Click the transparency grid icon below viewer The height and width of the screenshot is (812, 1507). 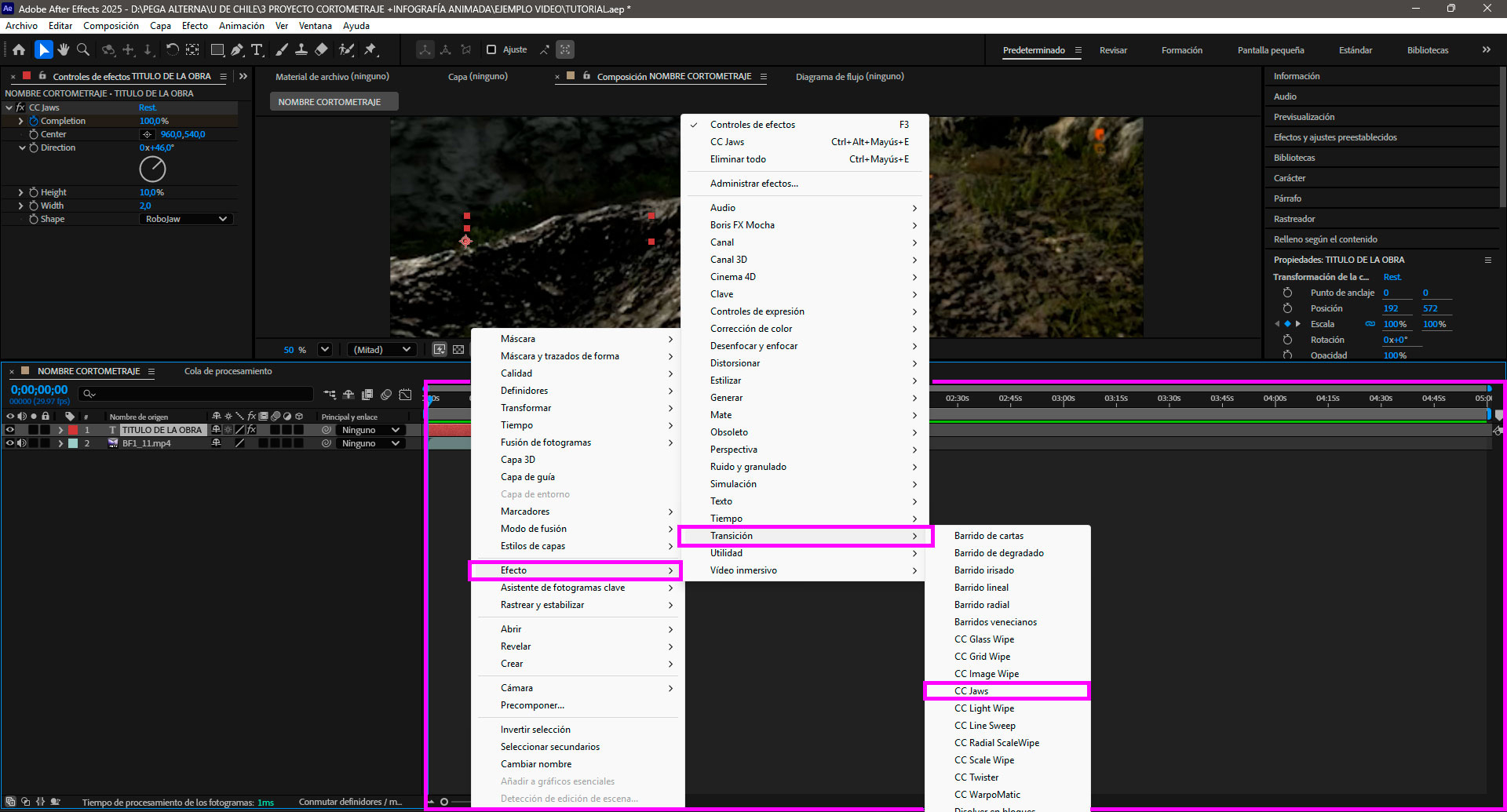coord(458,350)
